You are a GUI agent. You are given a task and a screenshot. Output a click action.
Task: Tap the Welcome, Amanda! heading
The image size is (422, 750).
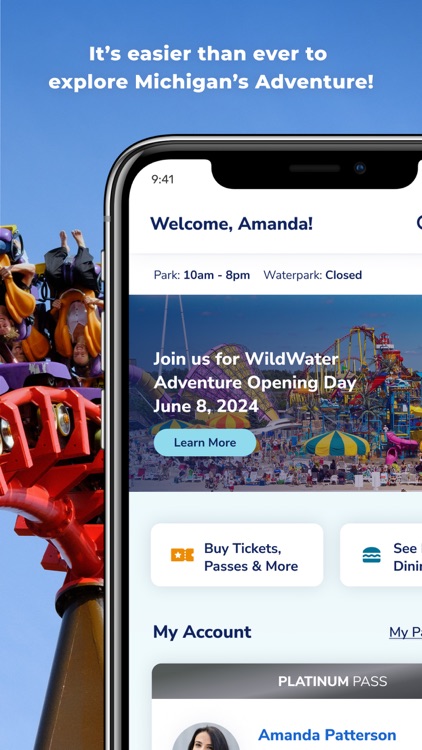tap(232, 223)
